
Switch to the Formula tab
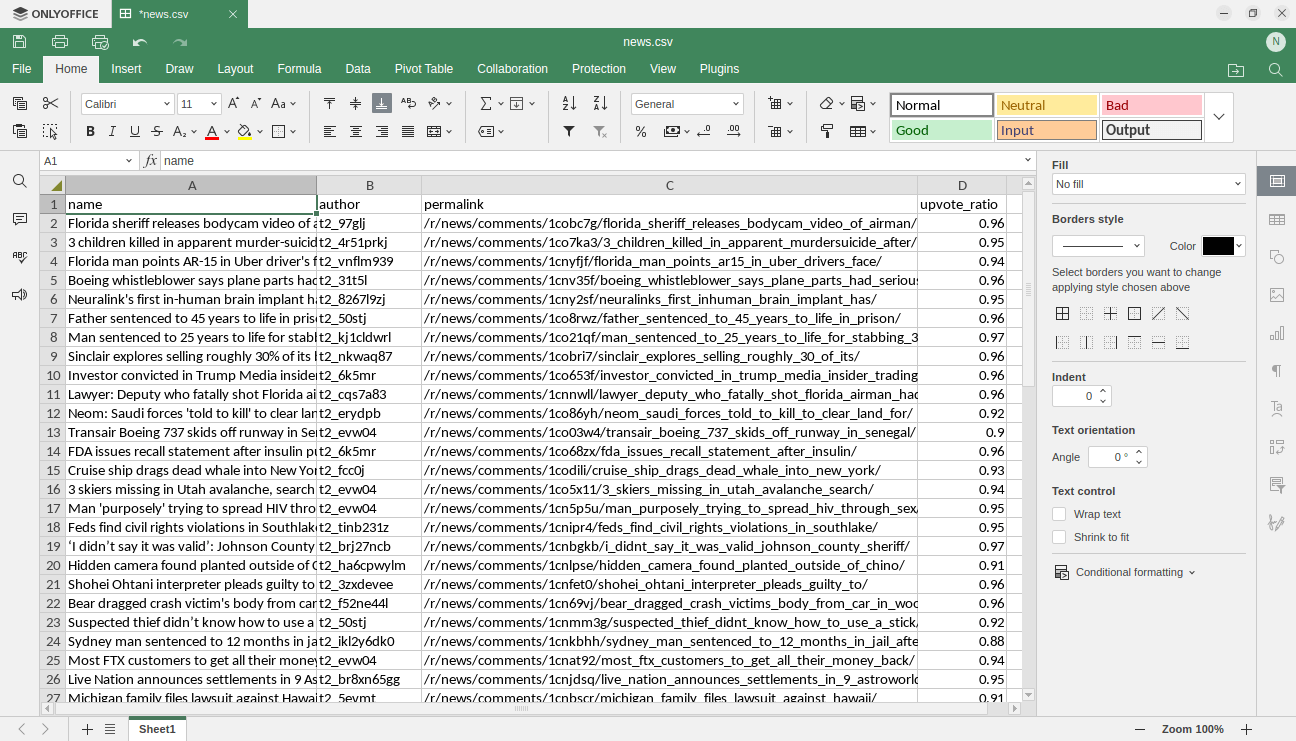pos(299,69)
